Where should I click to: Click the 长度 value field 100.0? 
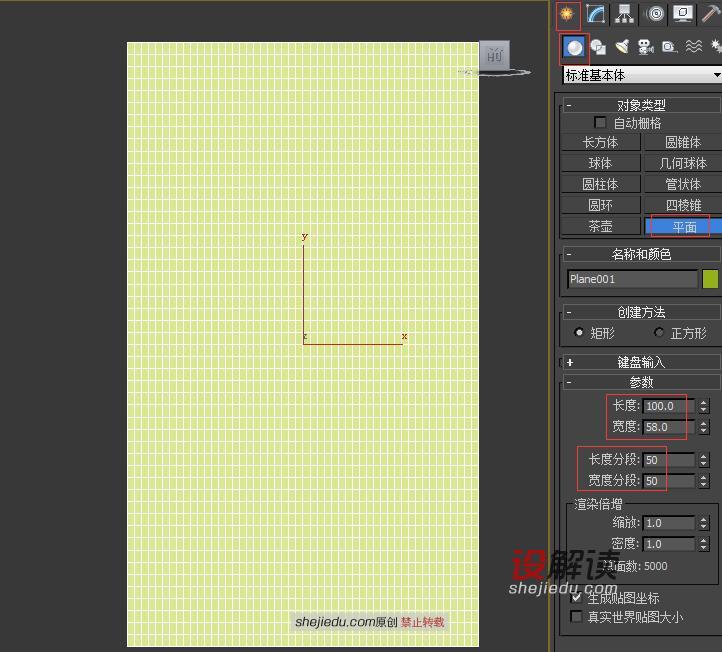[x=669, y=406]
